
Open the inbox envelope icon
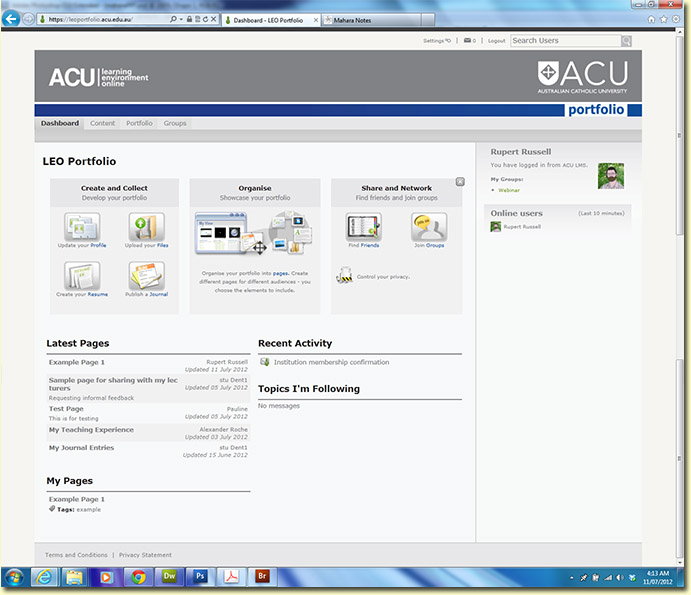point(467,41)
